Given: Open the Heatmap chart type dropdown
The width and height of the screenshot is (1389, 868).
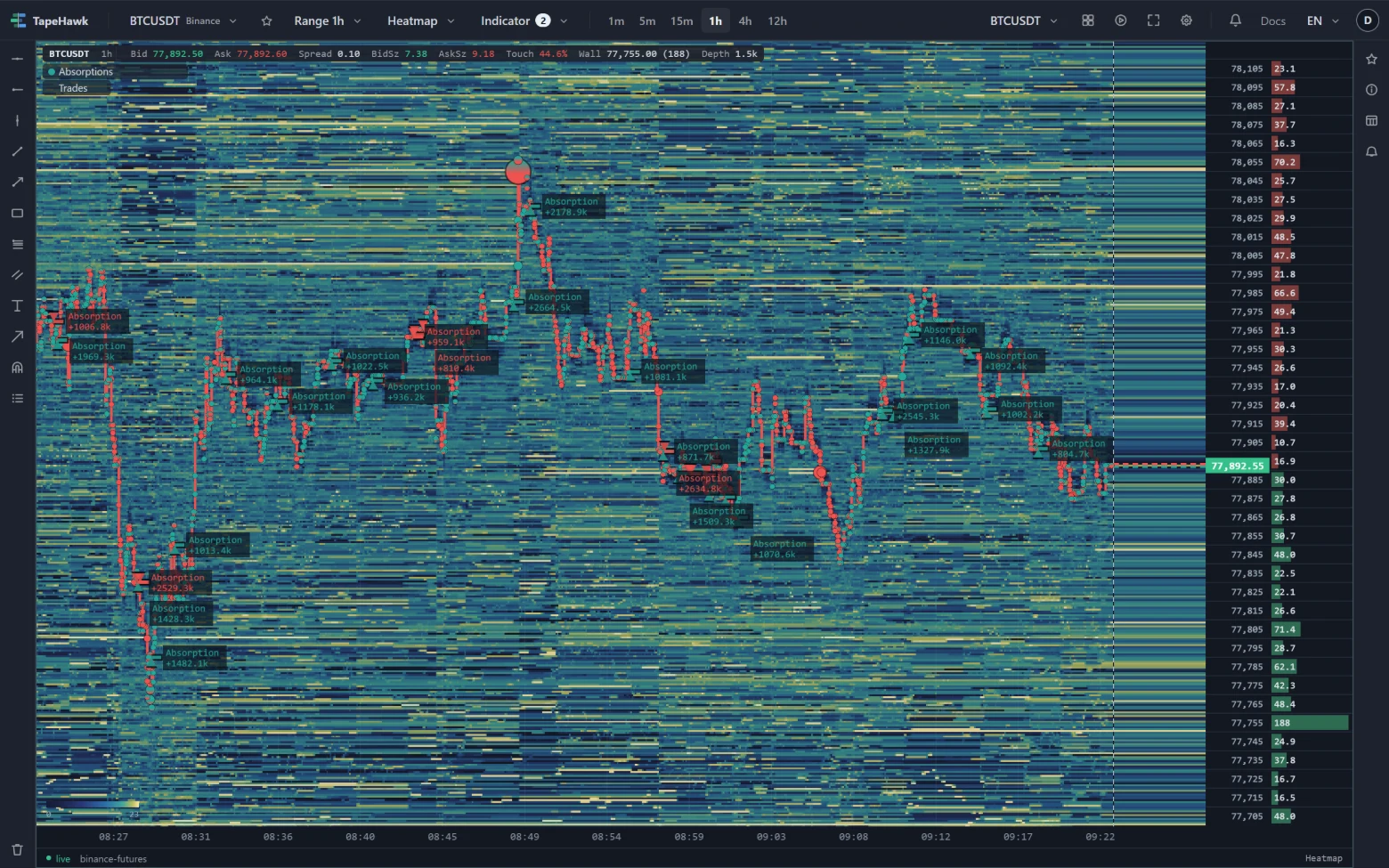Looking at the screenshot, I should tap(420, 20).
